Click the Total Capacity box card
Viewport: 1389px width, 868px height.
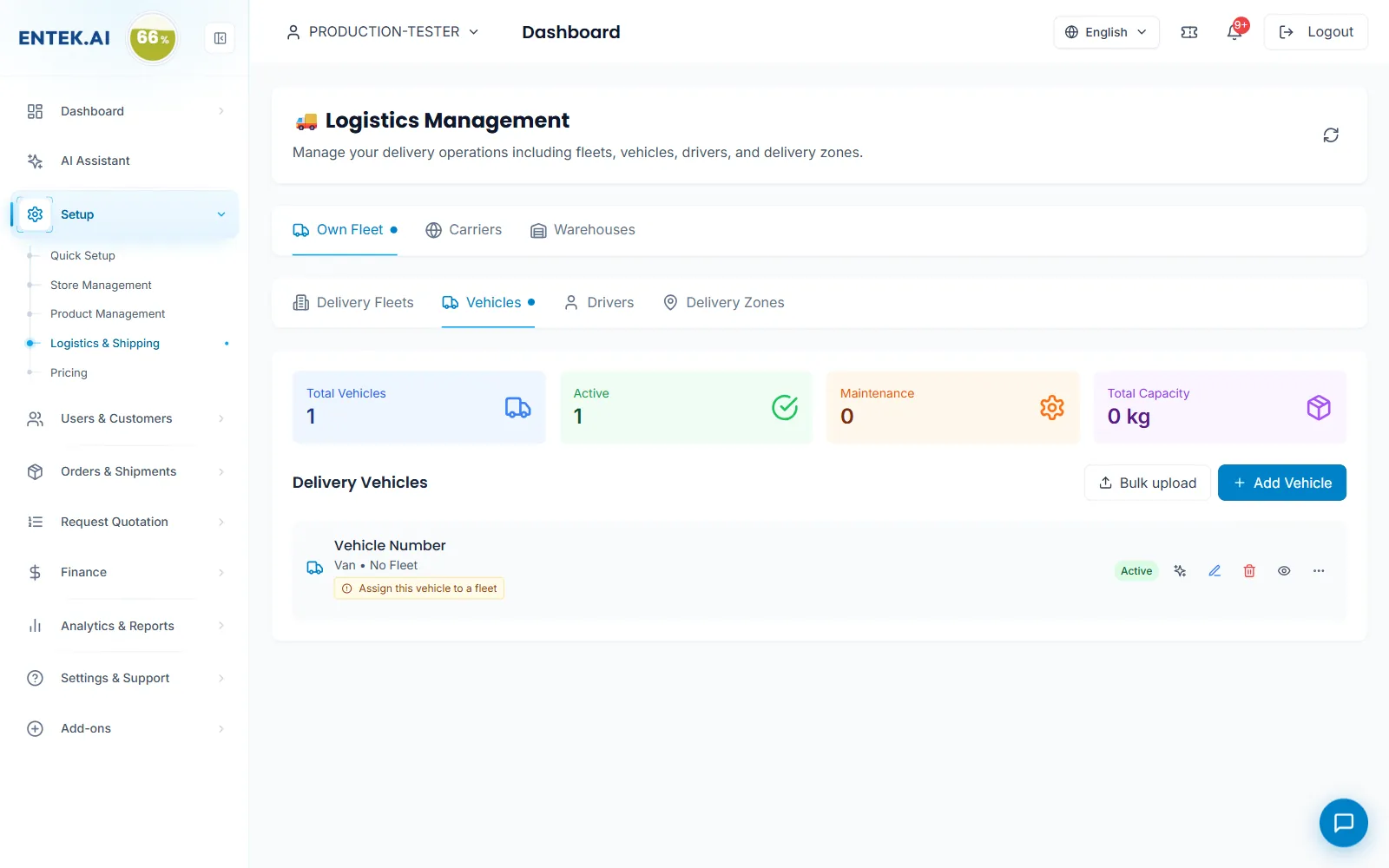pos(1220,407)
